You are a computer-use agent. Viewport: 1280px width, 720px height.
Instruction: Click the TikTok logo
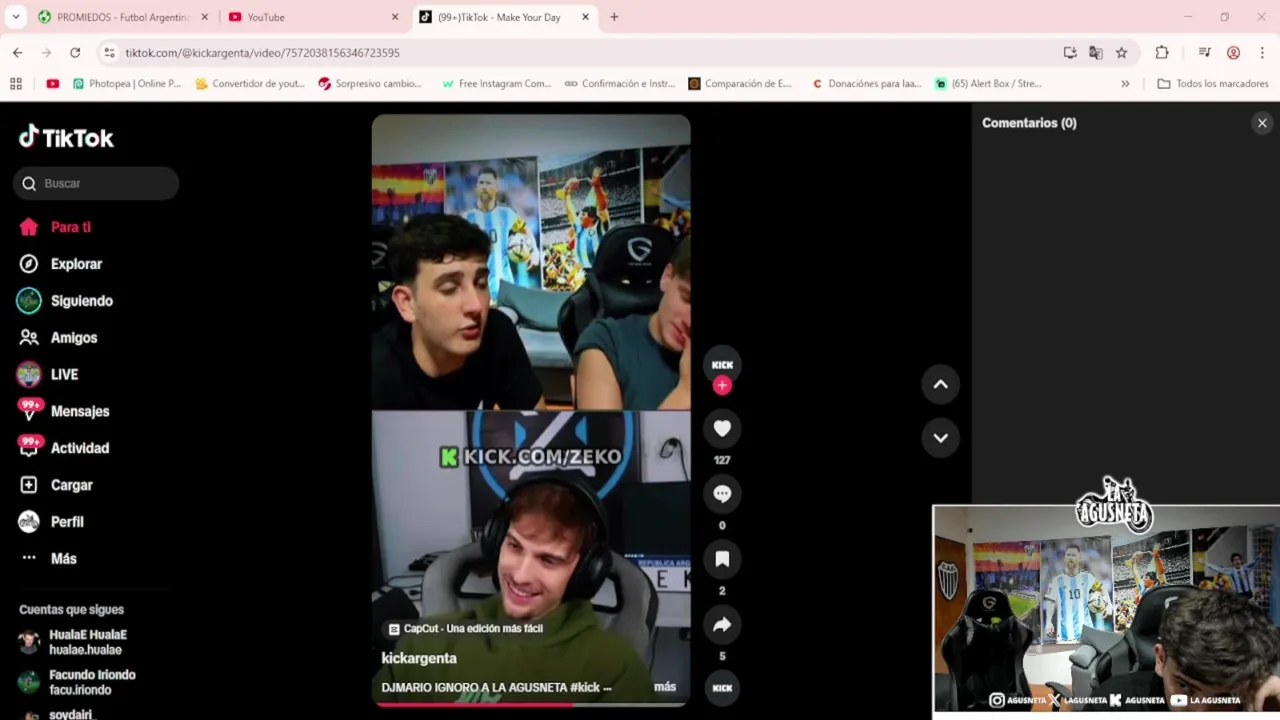pos(66,138)
